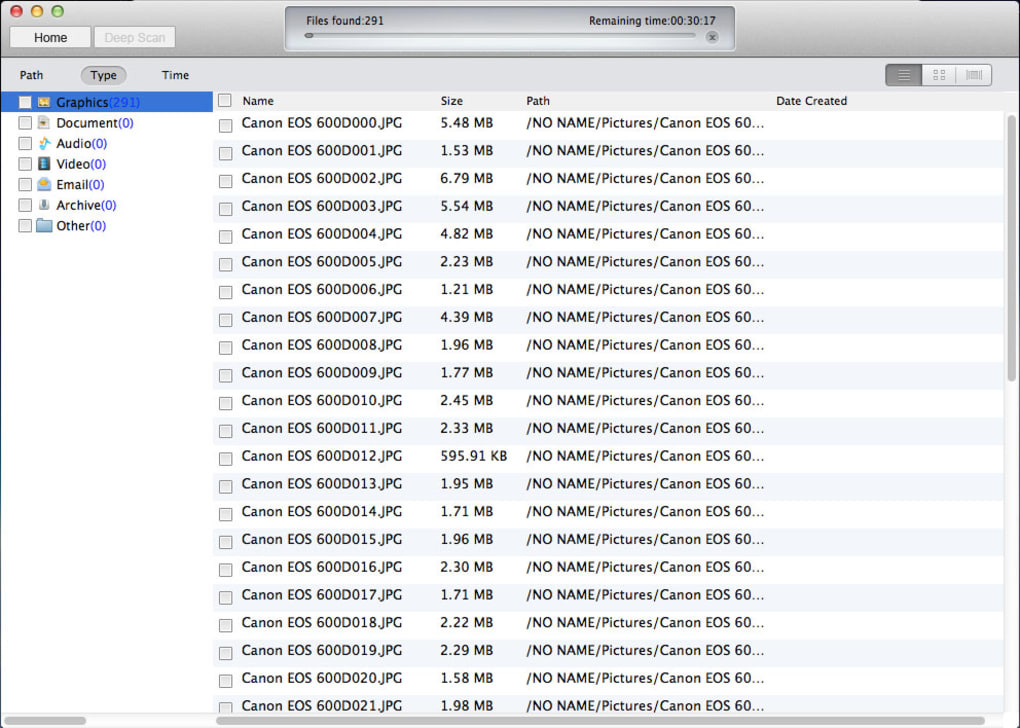
Task: Click the vertical scrollbar of file list
Action: pos(1011,248)
